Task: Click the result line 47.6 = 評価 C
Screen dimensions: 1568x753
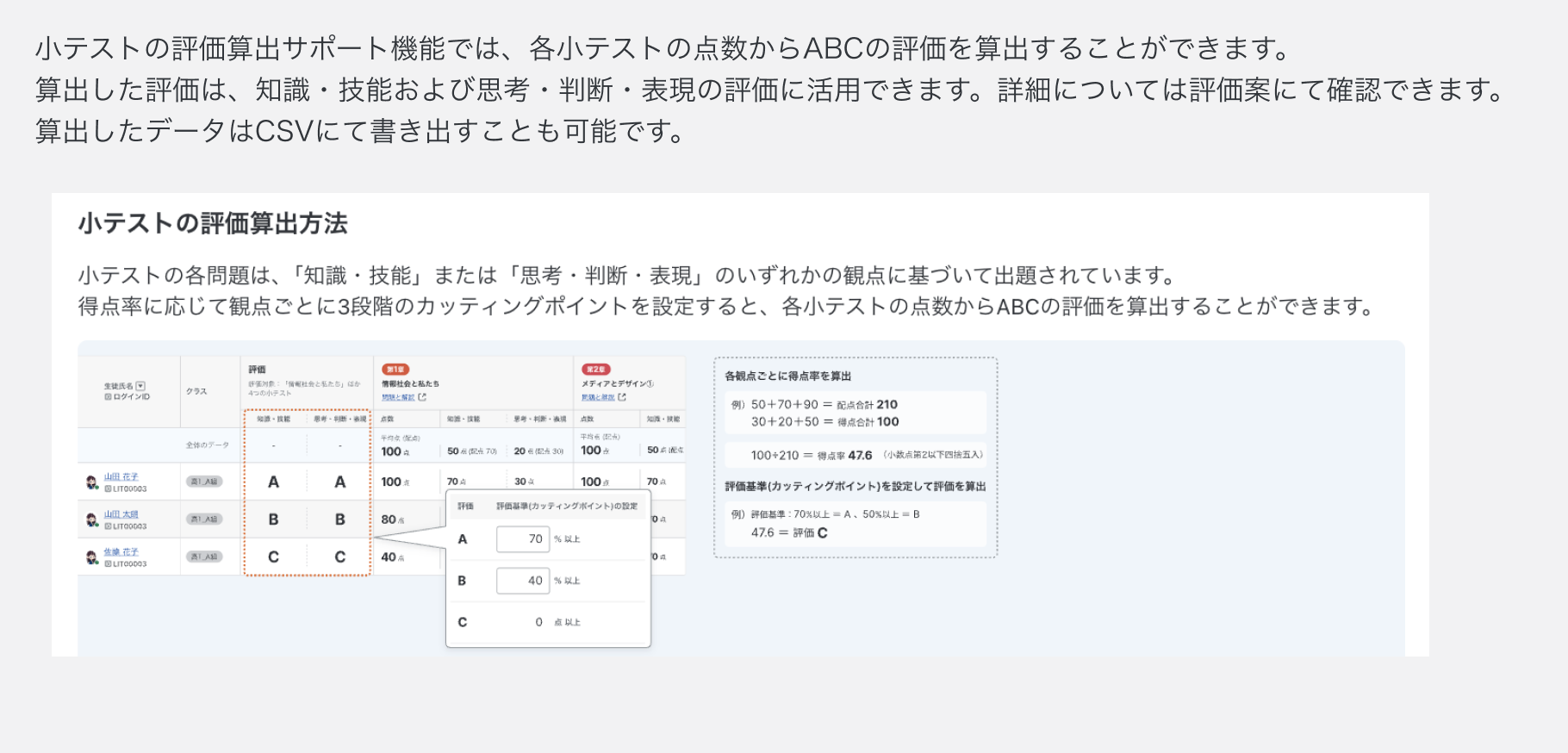Action: (789, 533)
